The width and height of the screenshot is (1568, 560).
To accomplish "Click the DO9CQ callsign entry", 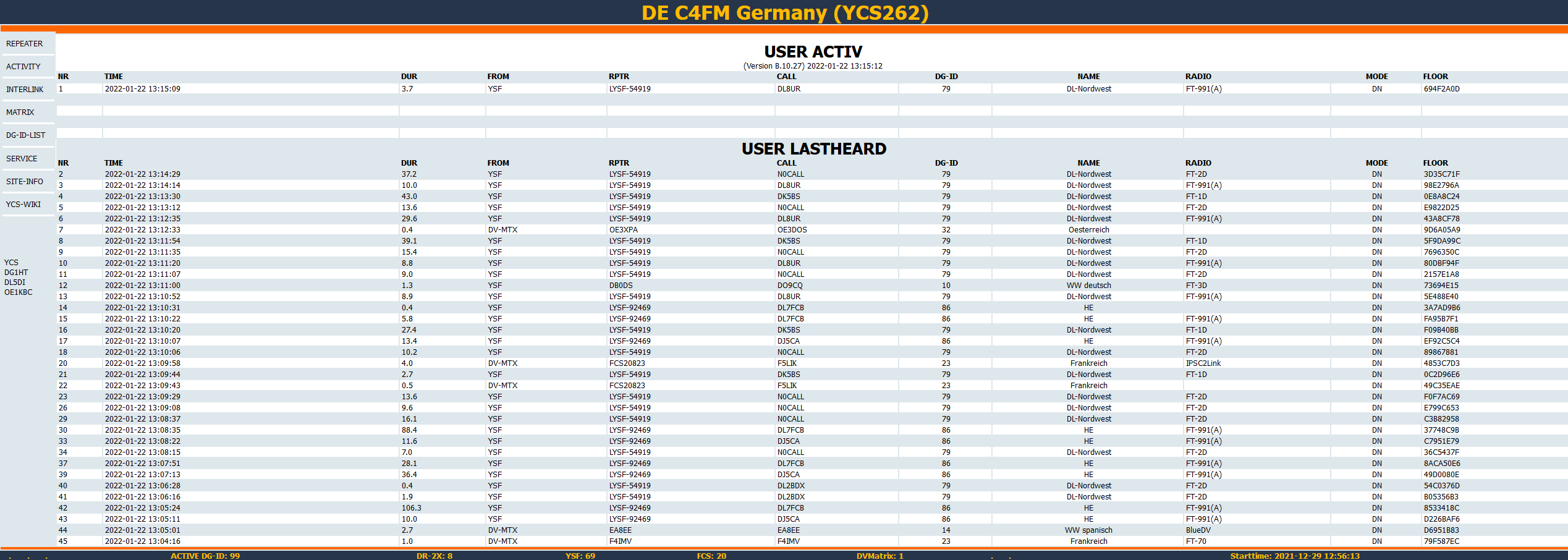I will 790,286.
